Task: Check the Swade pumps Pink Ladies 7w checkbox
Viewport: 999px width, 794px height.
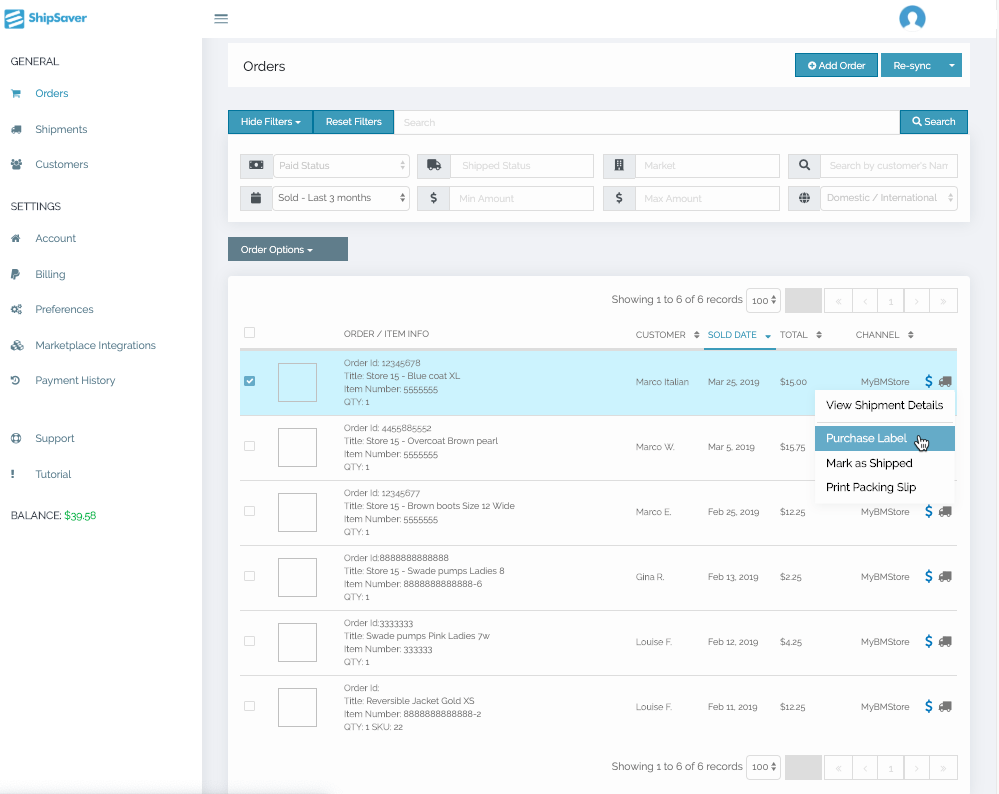Action: (x=250, y=641)
